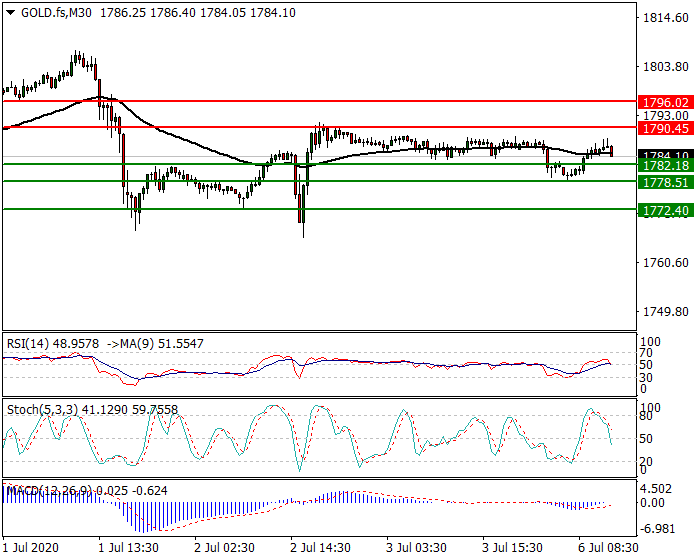Image resolution: width=700 pixels, height=560 pixels.
Task: Select the 3 Jul 15:30 time label
Action: (512, 547)
